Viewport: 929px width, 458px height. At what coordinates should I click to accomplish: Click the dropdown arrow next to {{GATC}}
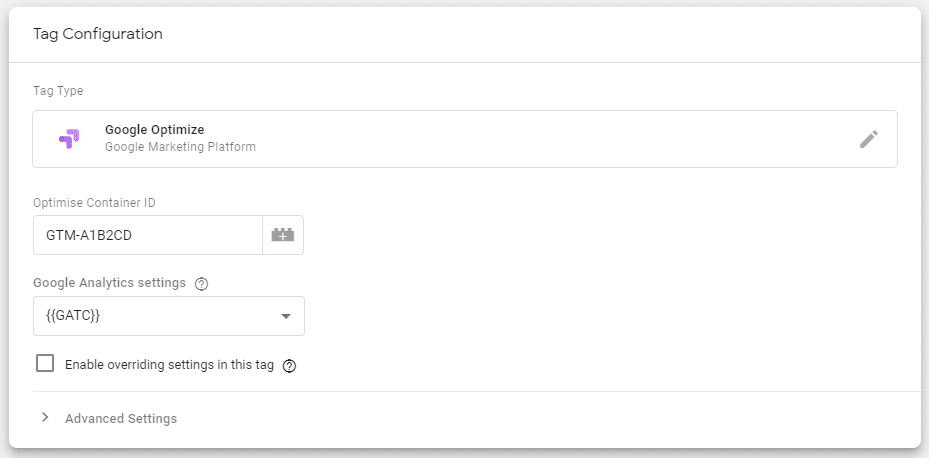pos(286,316)
